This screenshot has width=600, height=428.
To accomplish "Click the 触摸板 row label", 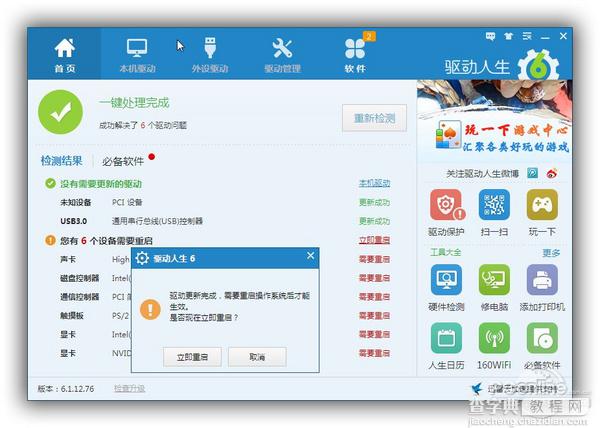I will tap(72, 316).
